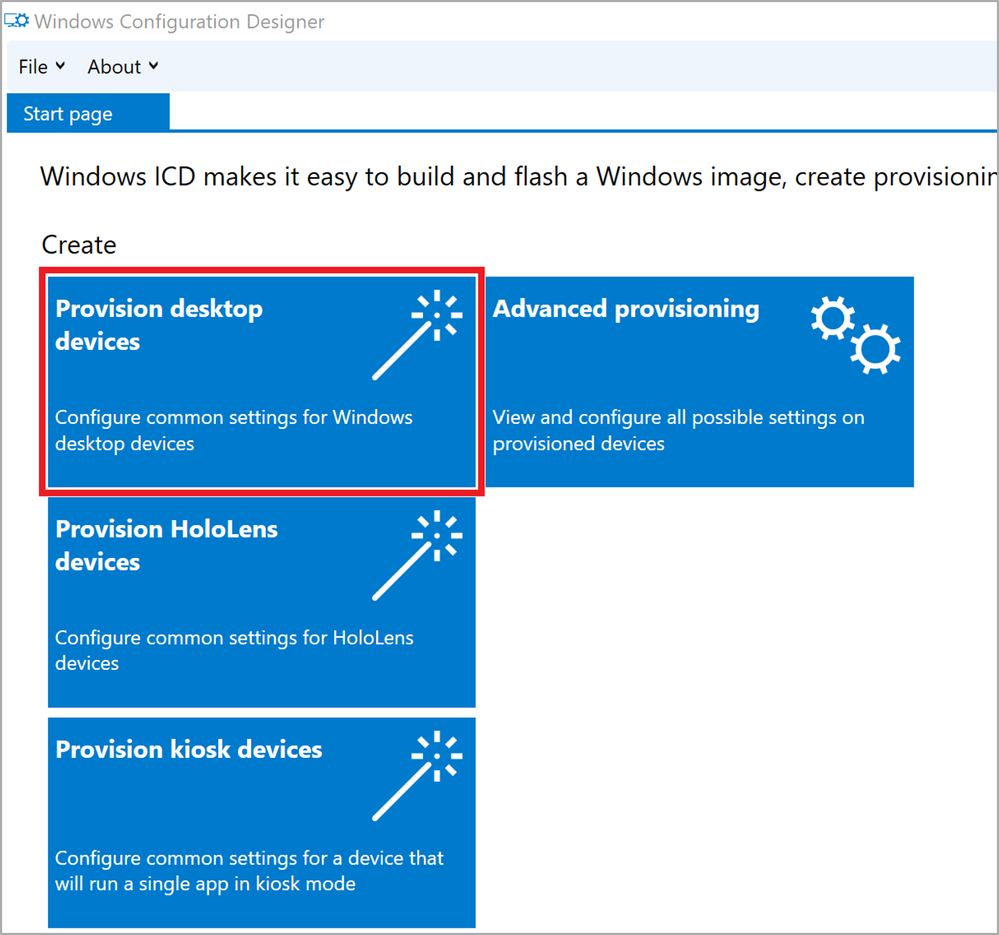
Task: Click the wand icon on Provision kiosk devices
Action: pyautogui.click(x=417, y=776)
